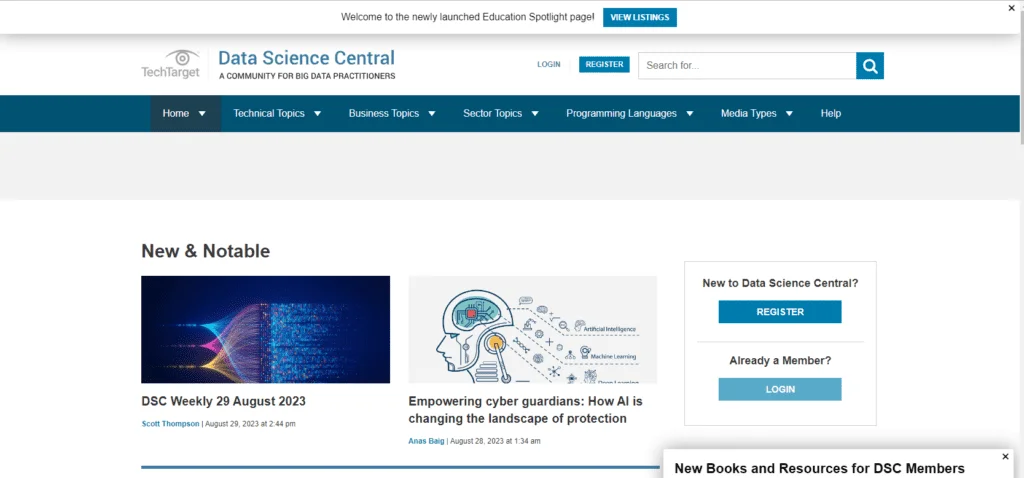Open the Help menu item
Viewport: 1024px width, 478px height.
[831, 113]
